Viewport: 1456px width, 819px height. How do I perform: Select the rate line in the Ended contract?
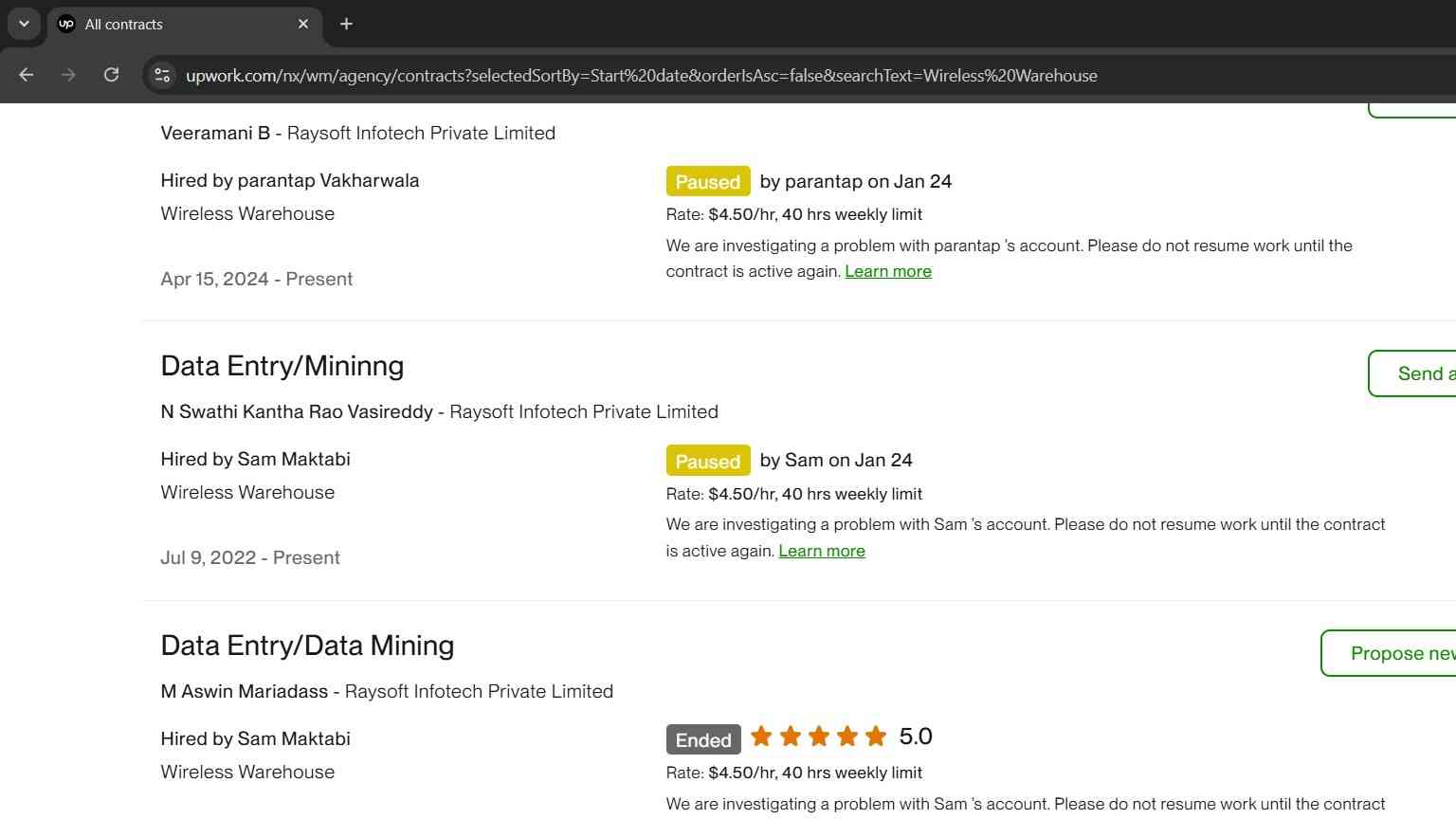(x=794, y=773)
